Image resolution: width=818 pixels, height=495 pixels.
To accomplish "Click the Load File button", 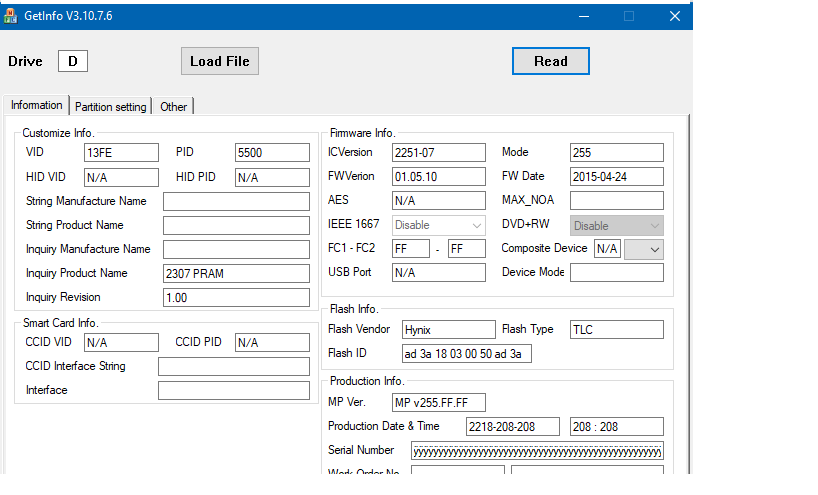I will (220, 61).
